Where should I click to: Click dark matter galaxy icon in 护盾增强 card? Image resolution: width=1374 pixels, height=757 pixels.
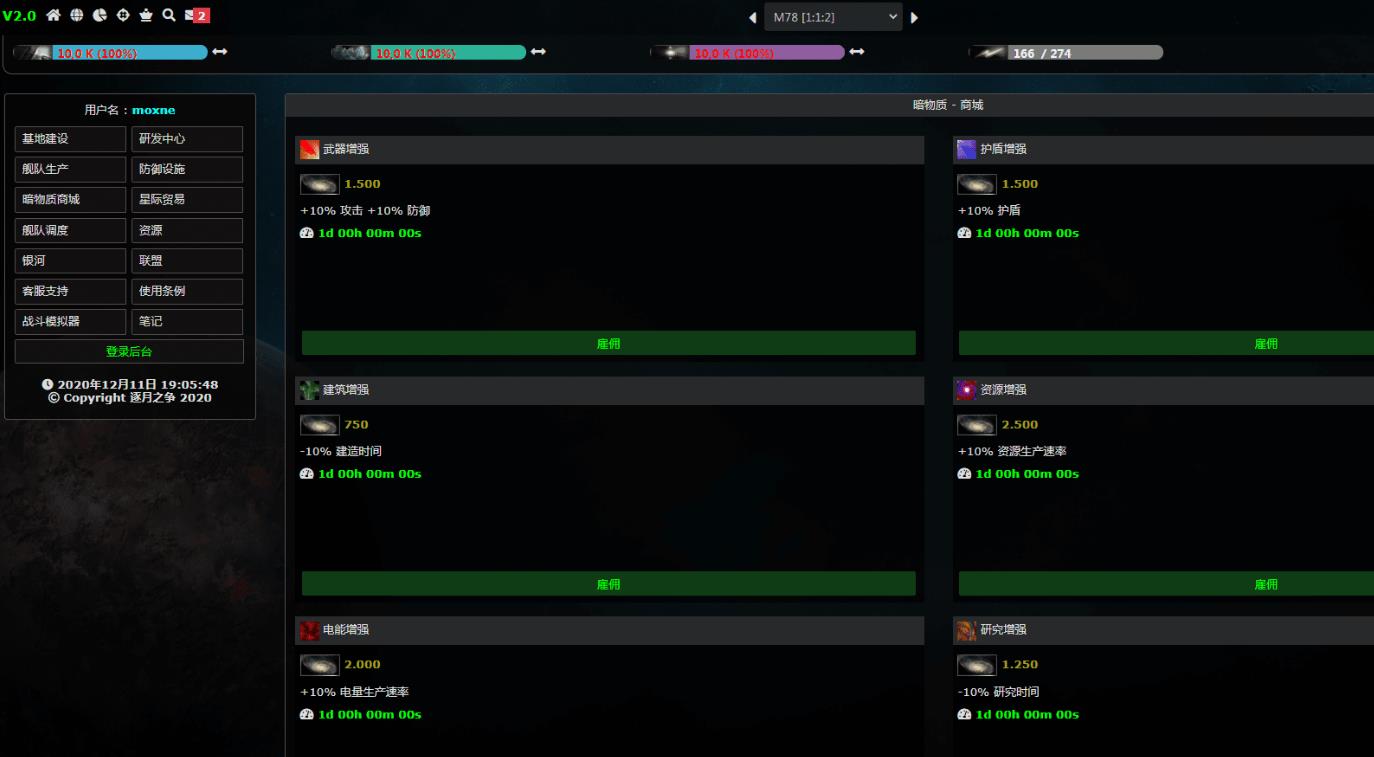(x=977, y=184)
